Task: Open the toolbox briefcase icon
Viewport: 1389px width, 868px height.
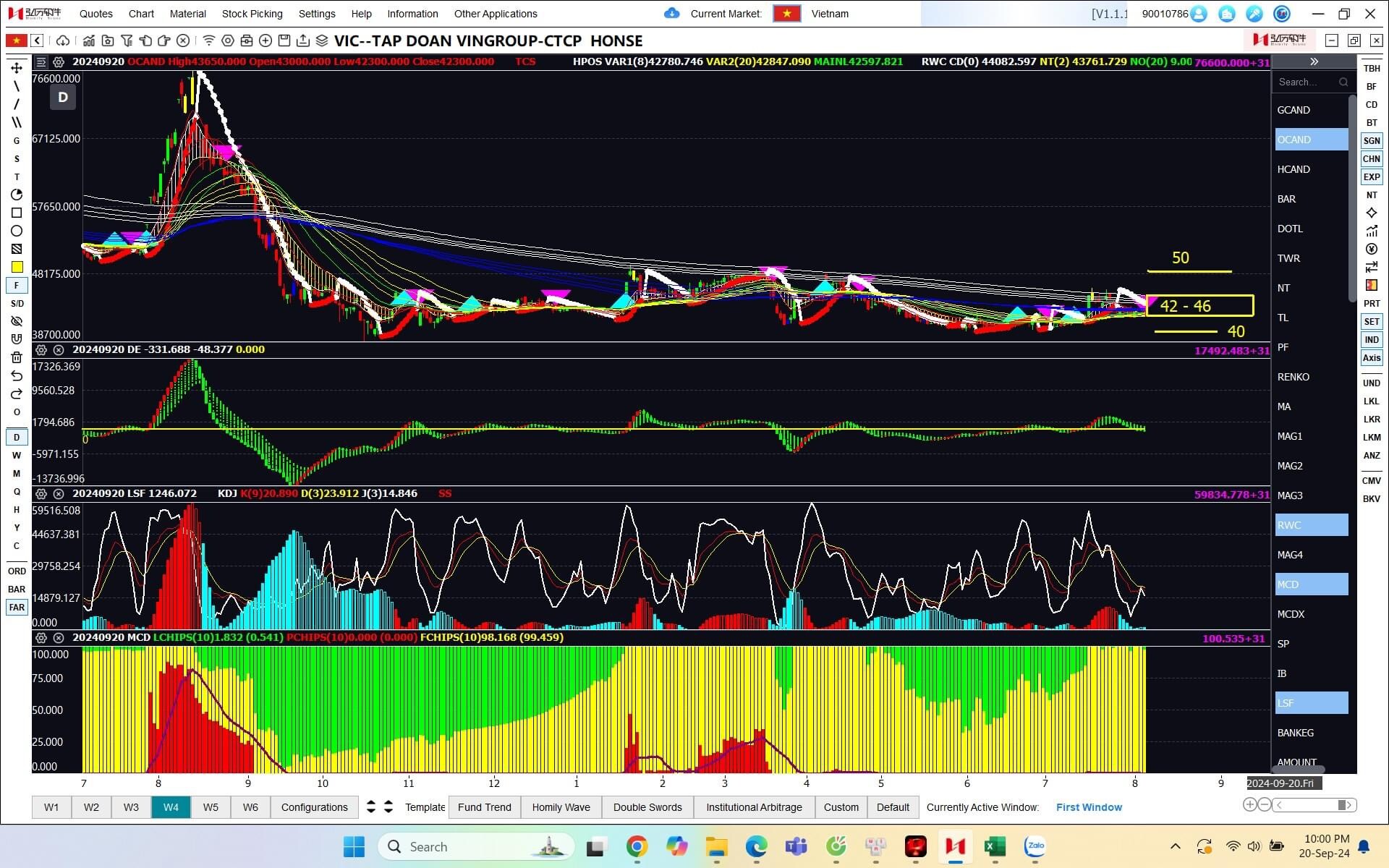Action: point(247,41)
